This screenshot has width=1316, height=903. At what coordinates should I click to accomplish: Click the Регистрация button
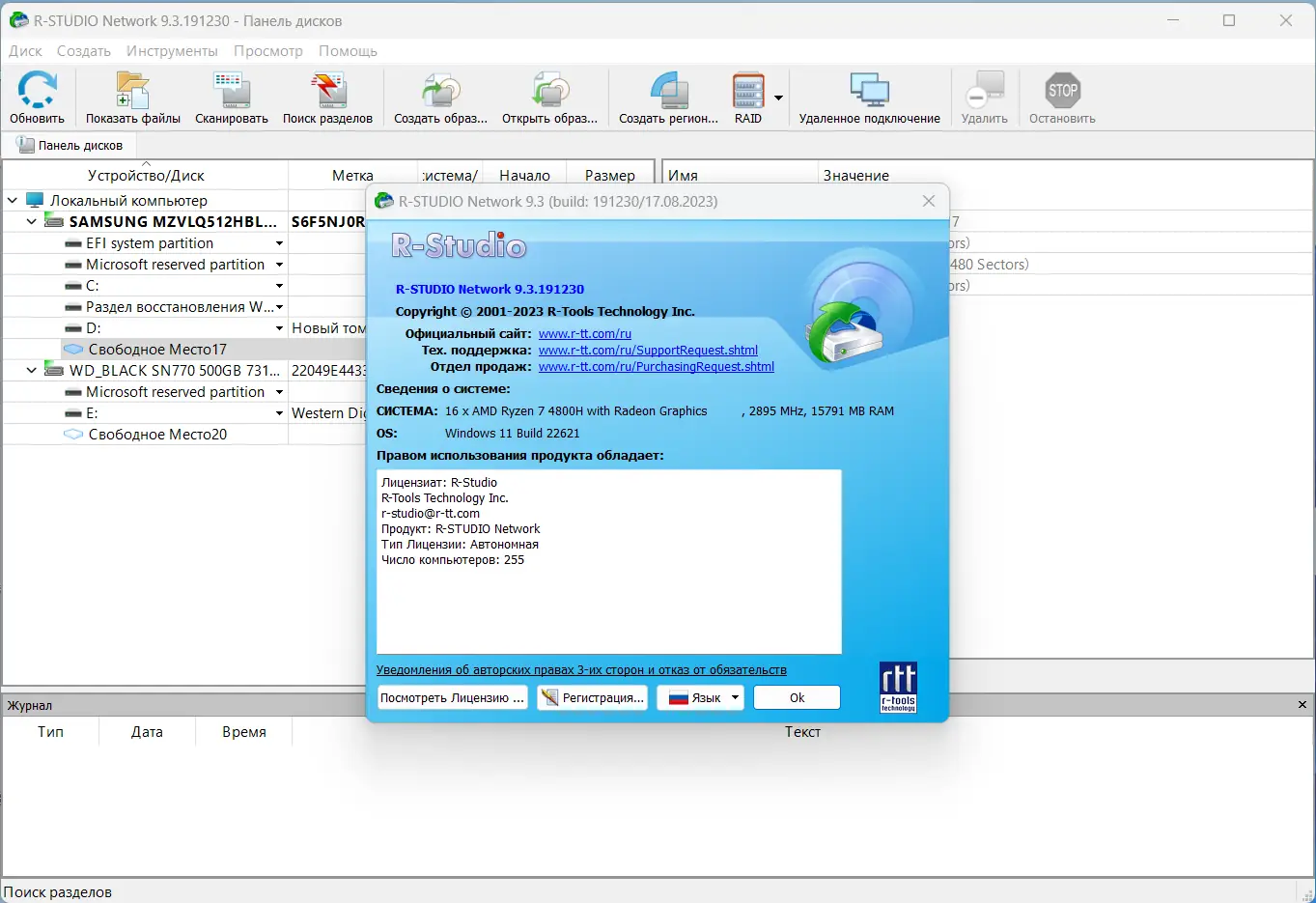(593, 697)
